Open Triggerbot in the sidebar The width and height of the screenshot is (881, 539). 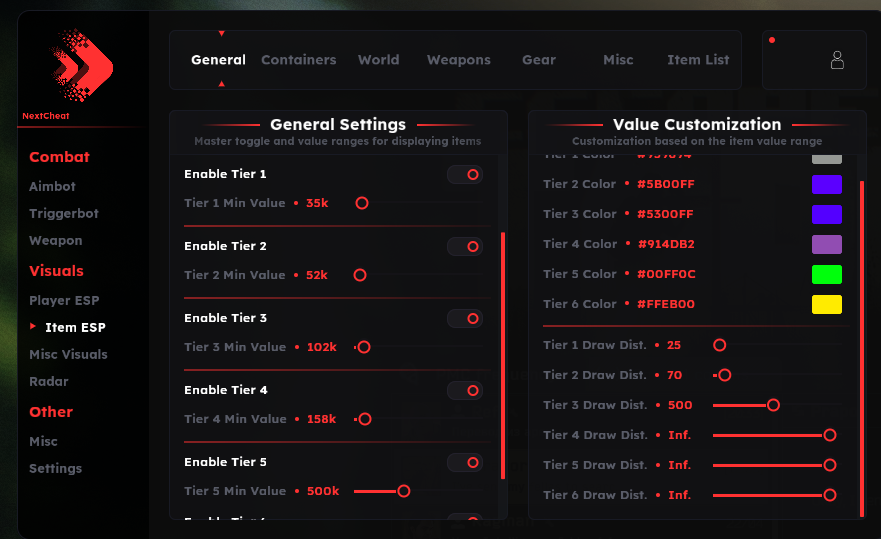[63, 214]
